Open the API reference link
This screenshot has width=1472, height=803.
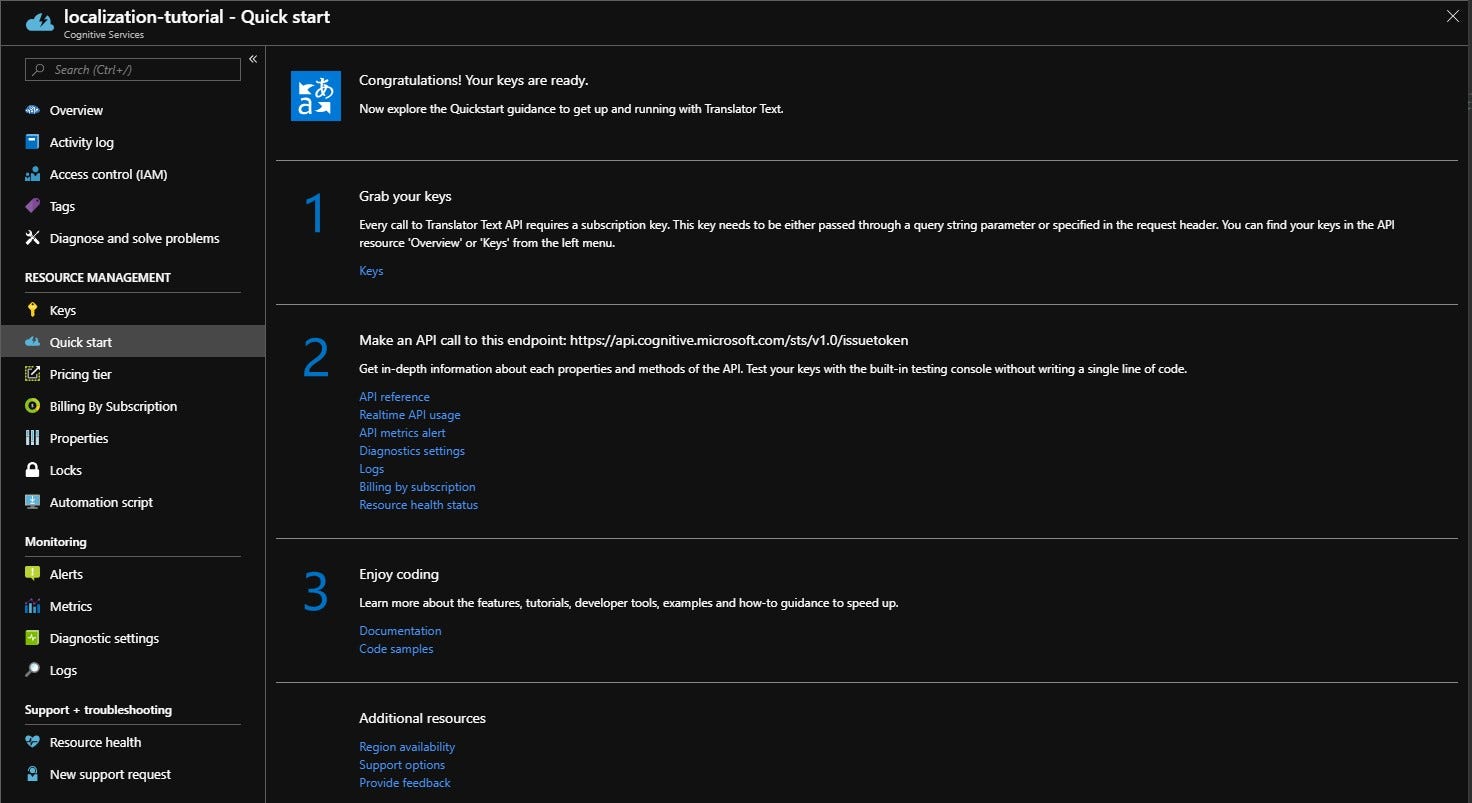[x=394, y=397]
